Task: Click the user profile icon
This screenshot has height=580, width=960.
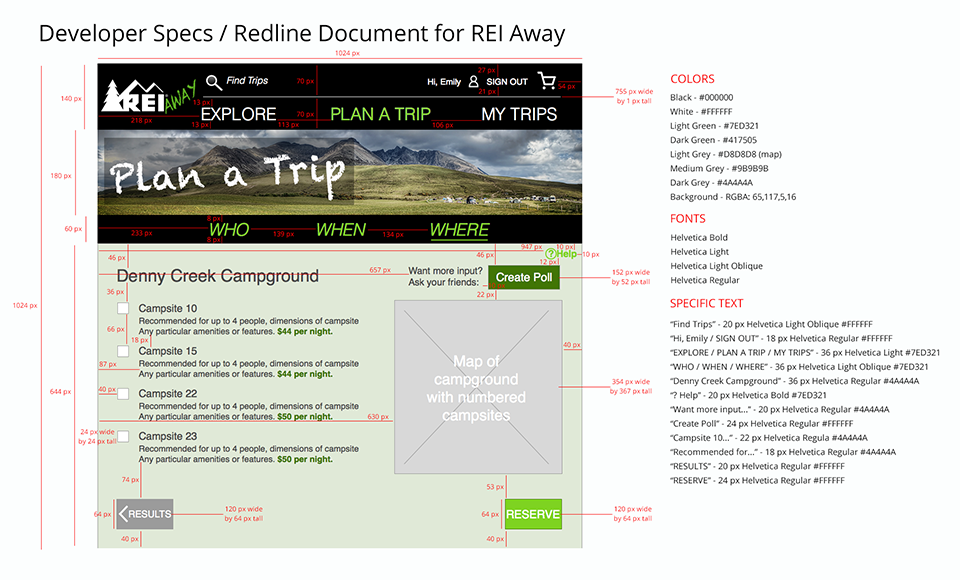Action: pyautogui.click(x=473, y=81)
